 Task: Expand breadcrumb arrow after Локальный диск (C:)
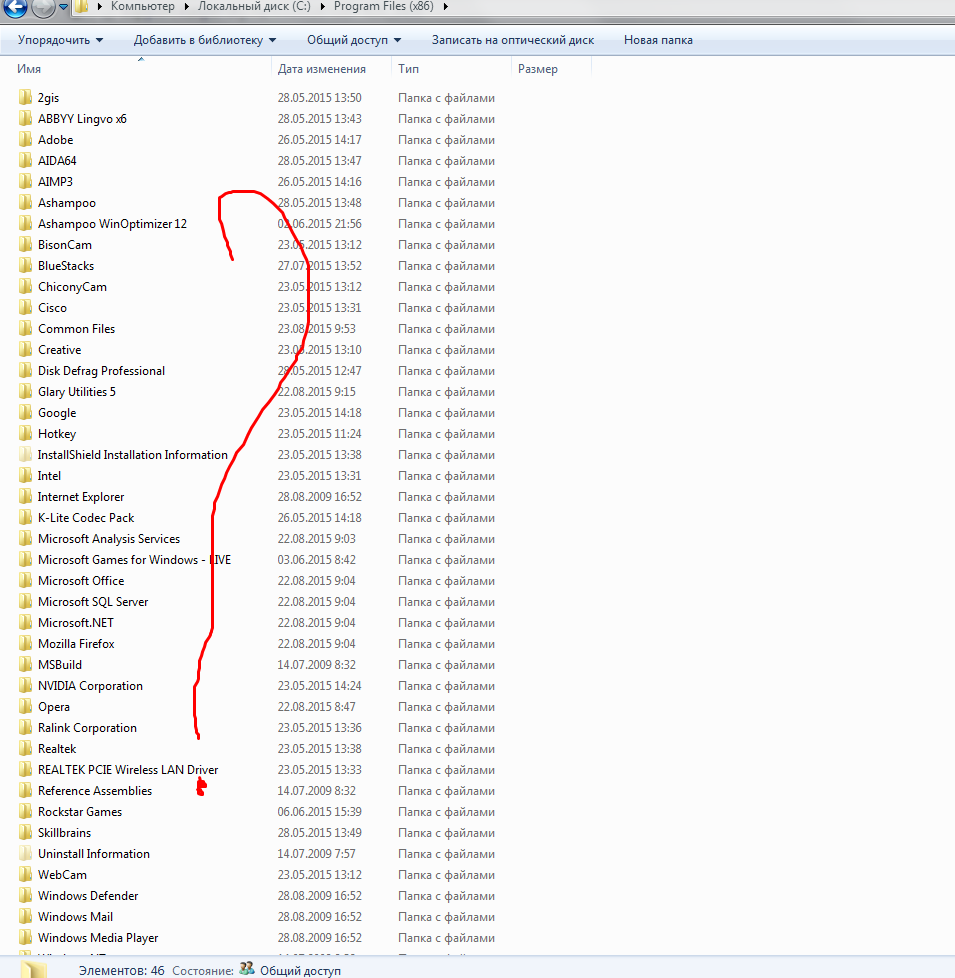323,7
